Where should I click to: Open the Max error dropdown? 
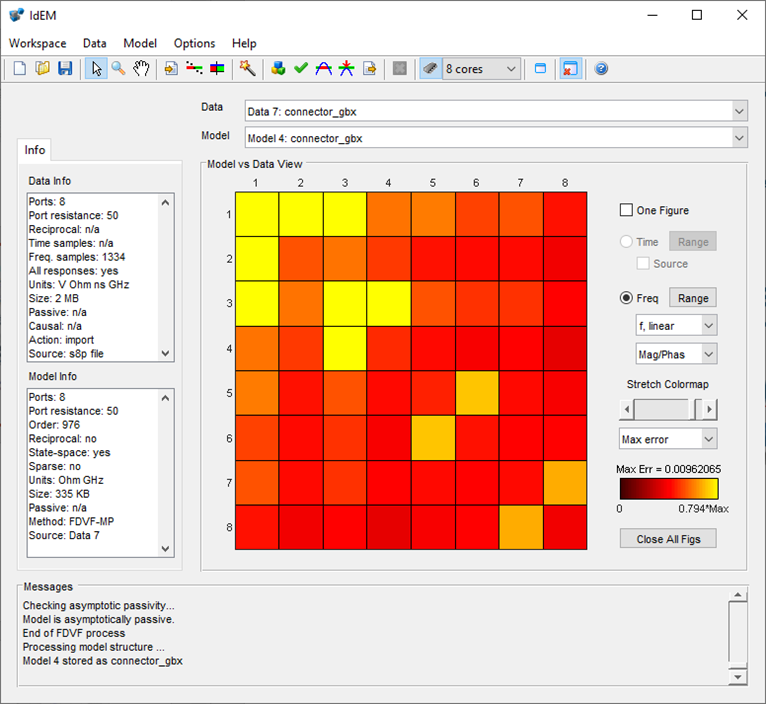(x=668, y=439)
